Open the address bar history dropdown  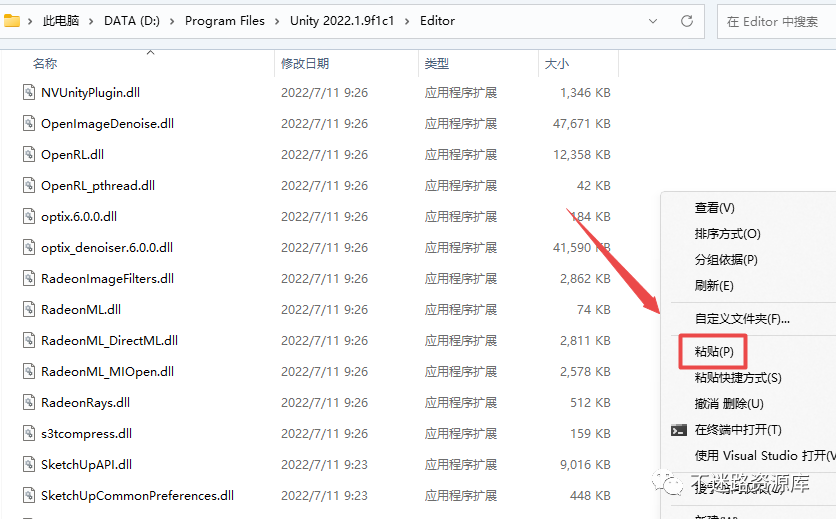coord(653,21)
